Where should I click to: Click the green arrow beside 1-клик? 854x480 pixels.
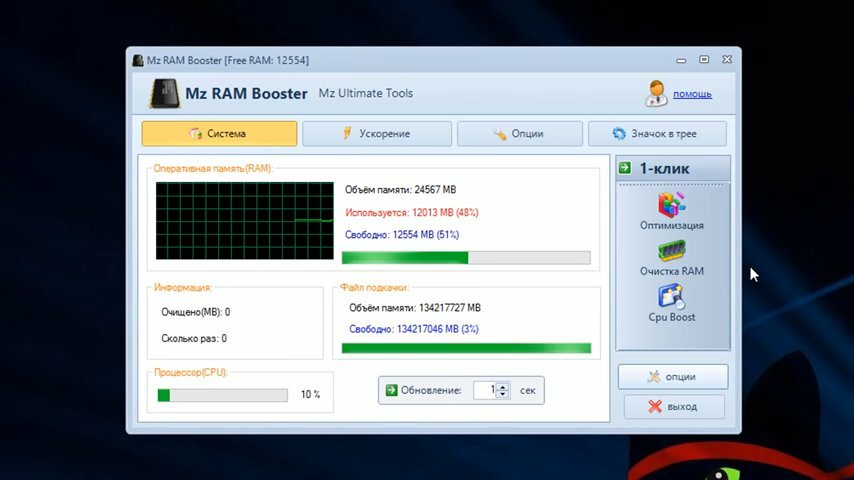(625, 168)
